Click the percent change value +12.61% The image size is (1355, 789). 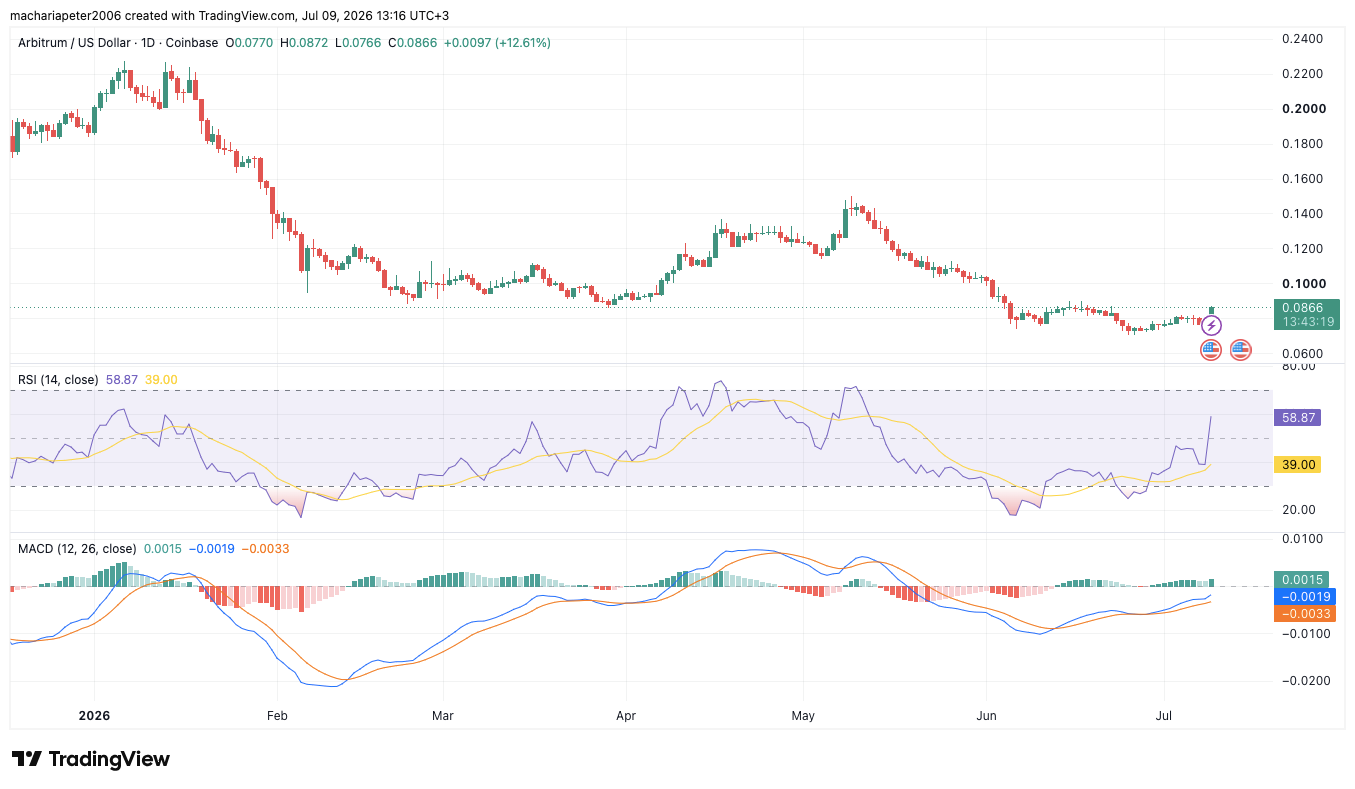pos(518,43)
